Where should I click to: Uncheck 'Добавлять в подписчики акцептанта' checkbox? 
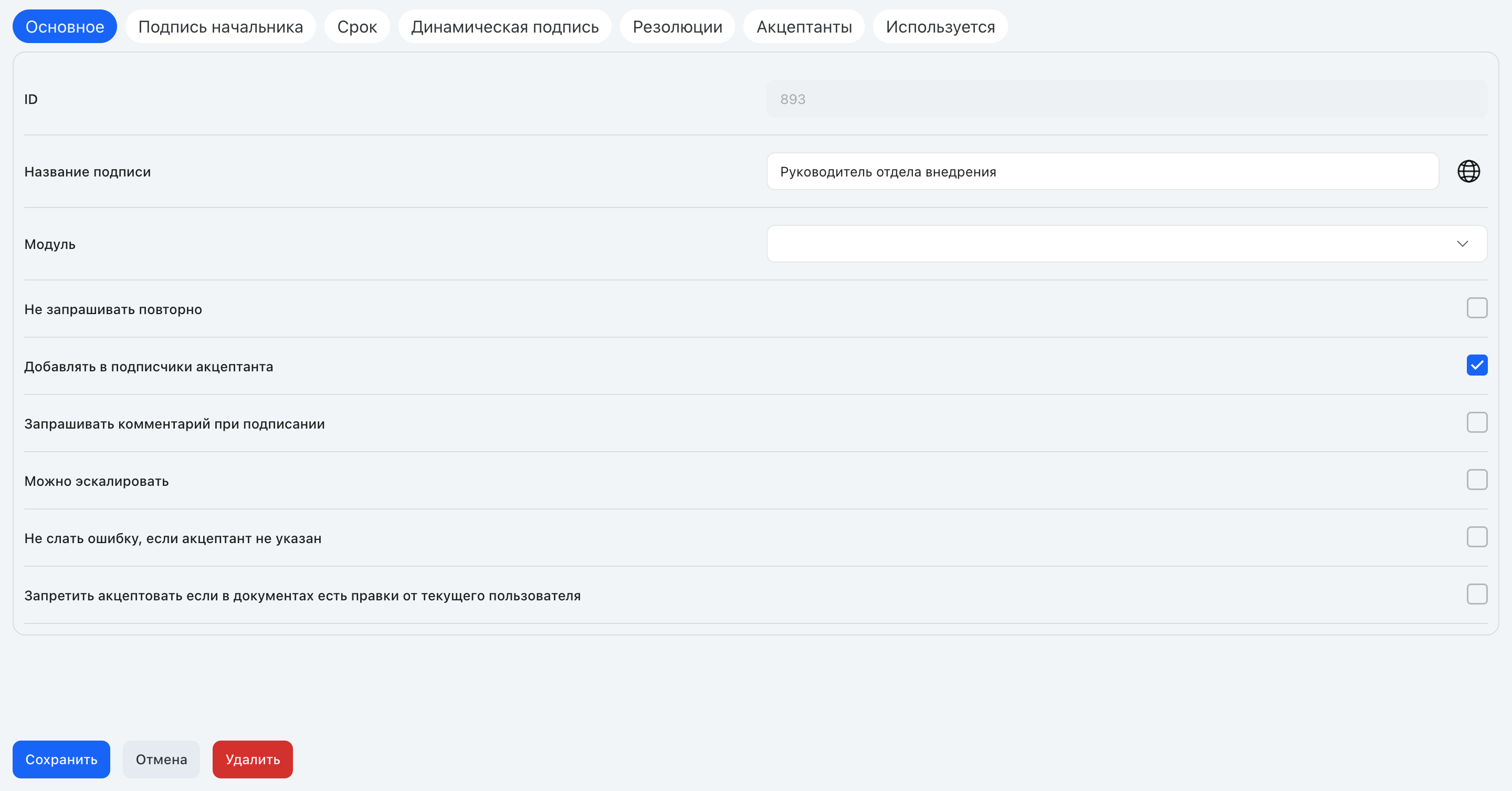[x=1477, y=365]
